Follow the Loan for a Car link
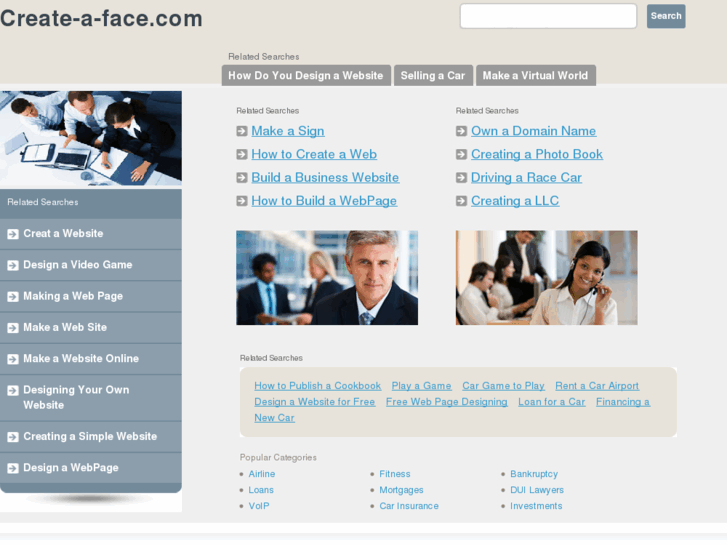 click(x=552, y=402)
